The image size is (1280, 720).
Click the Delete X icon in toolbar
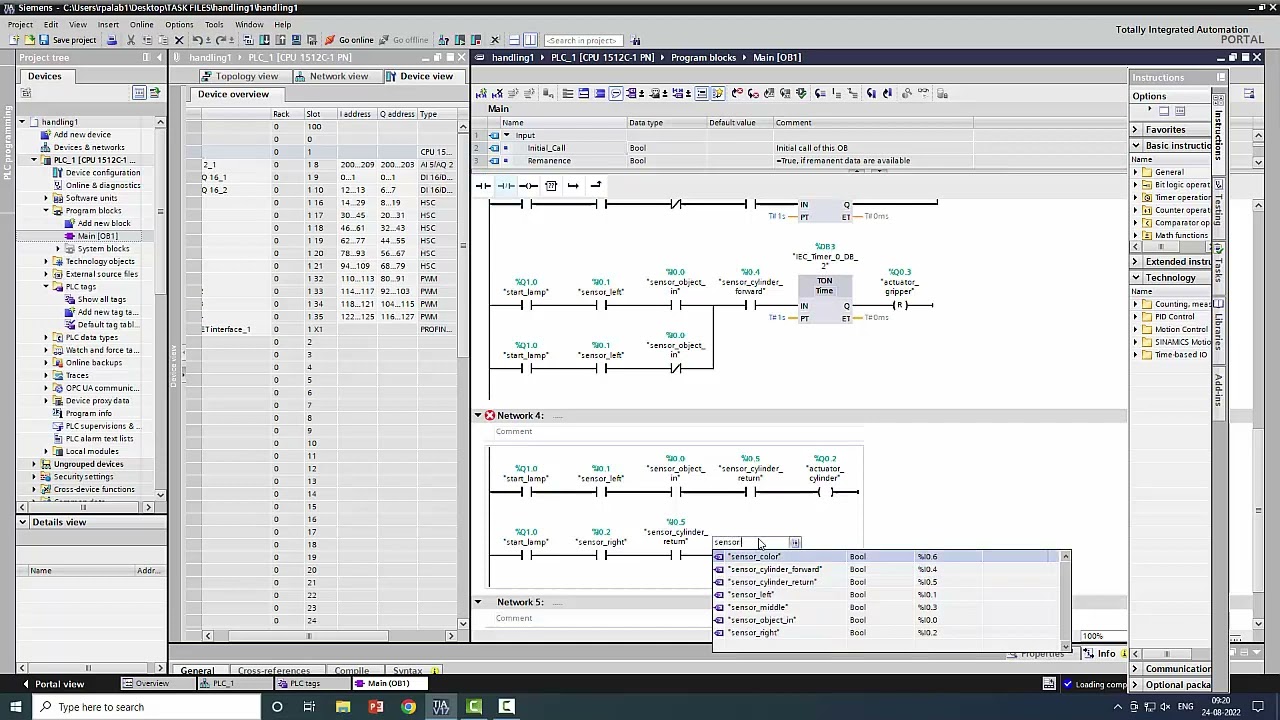point(179,40)
